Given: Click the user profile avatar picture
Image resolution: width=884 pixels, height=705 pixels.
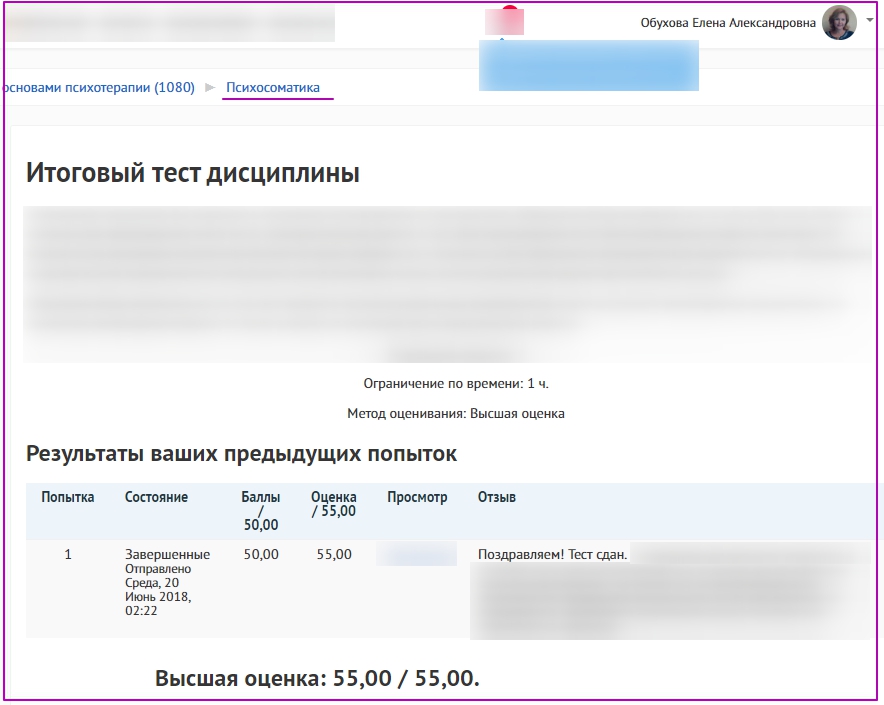Looking at the screenshot, I should click(838, 23).
